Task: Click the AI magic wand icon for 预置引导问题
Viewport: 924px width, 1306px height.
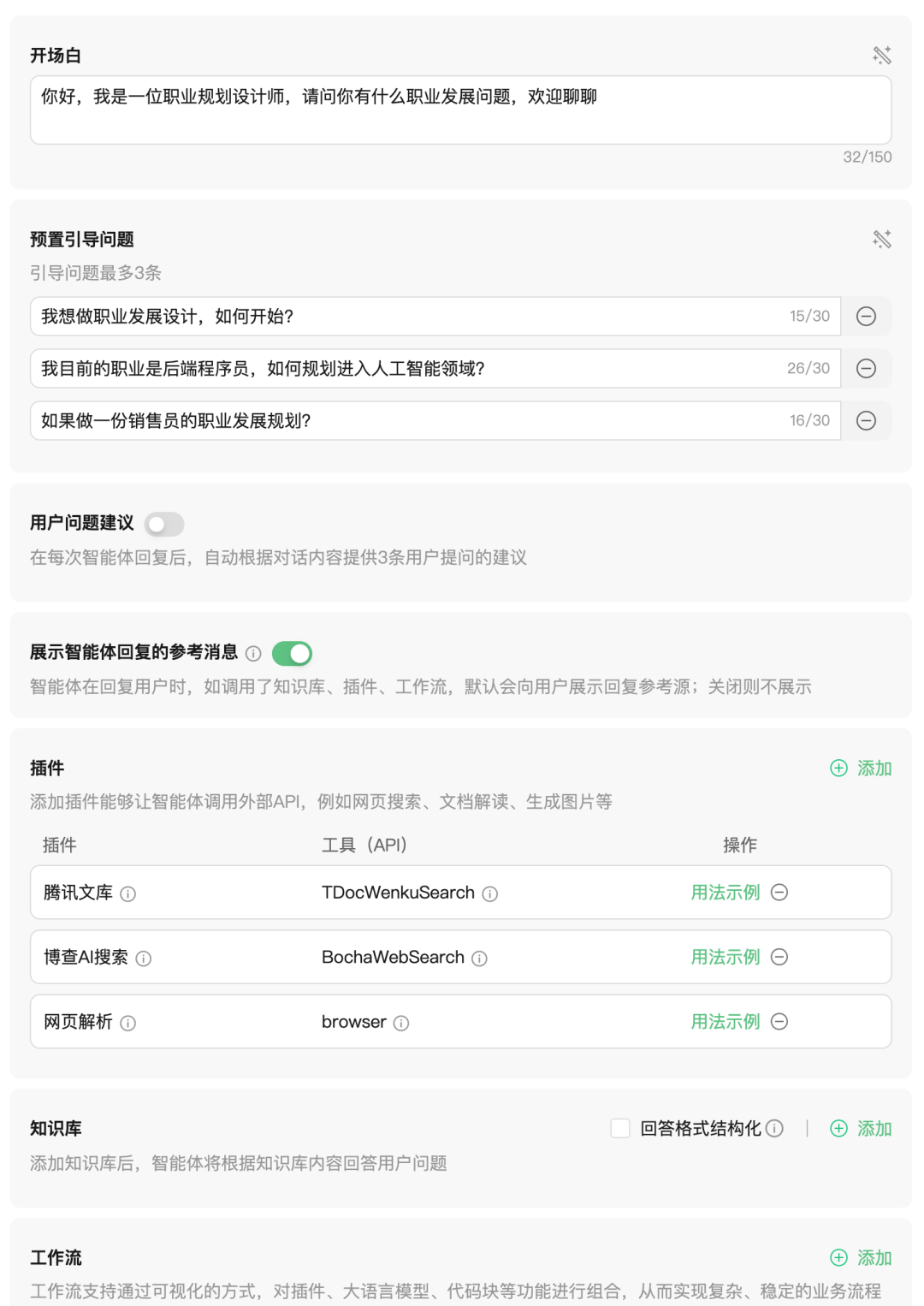Action: 882,239
